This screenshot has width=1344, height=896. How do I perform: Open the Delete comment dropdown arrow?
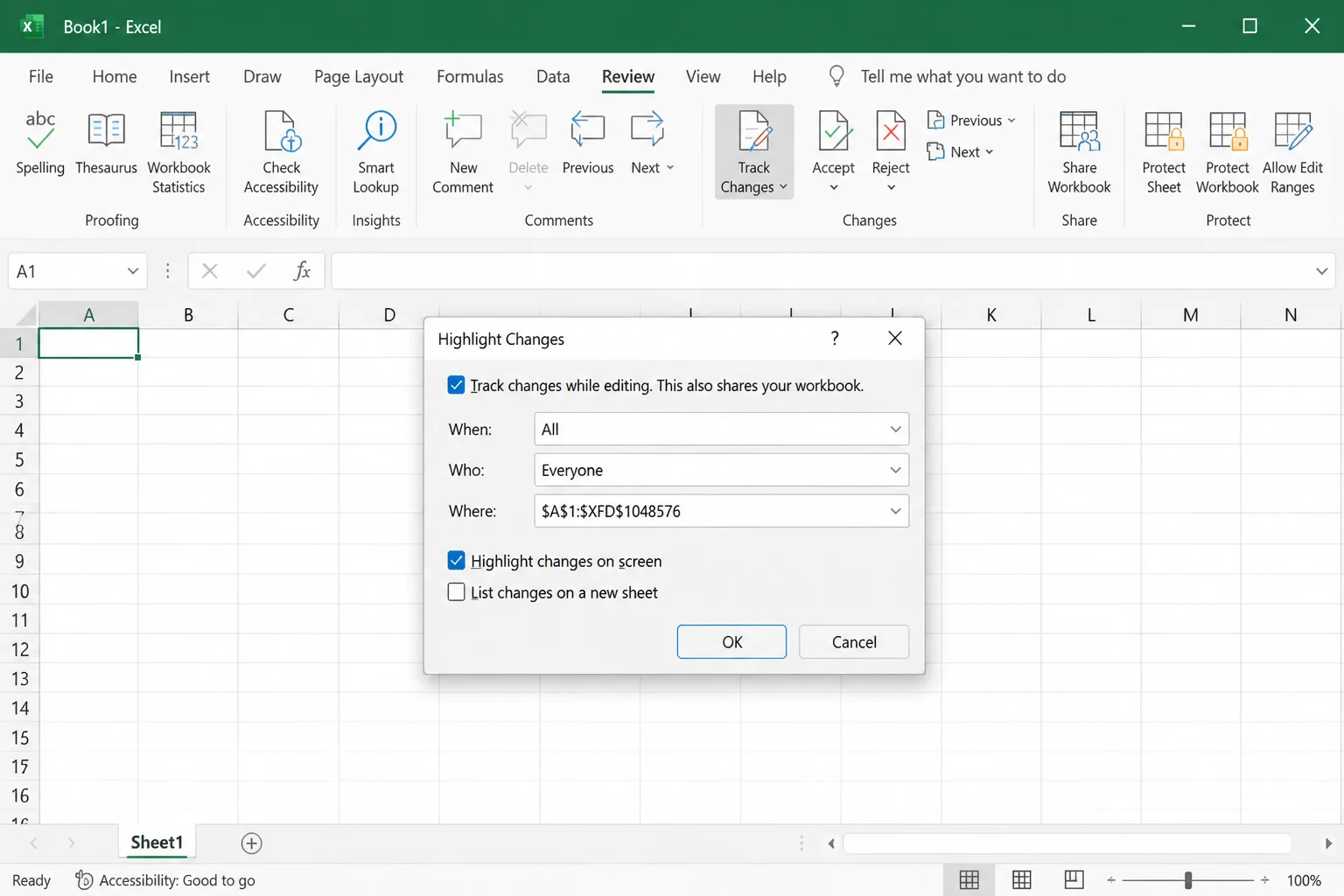pyautogui.click(x=528, y=187)
